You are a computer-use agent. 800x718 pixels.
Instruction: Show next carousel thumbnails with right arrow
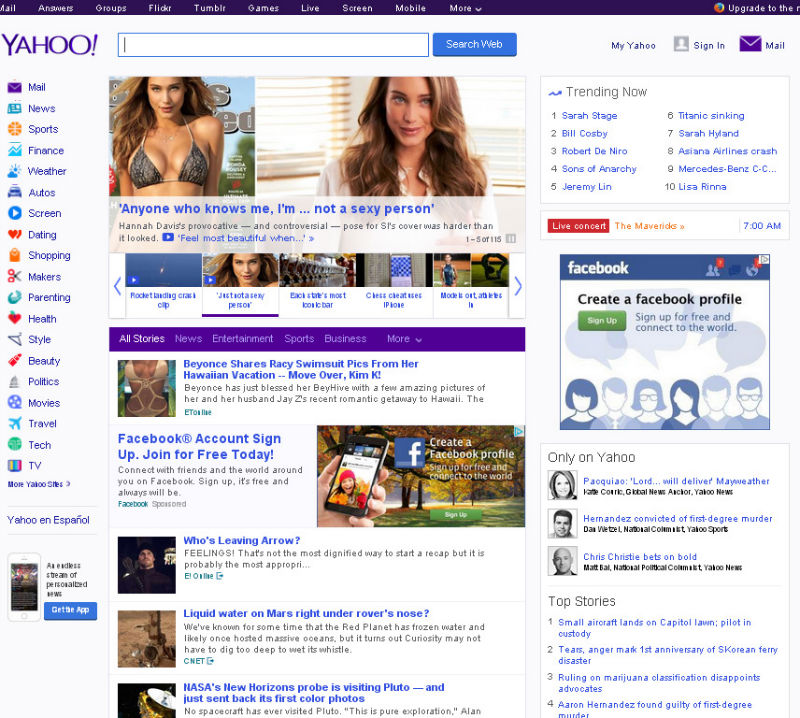coord(517,286)
